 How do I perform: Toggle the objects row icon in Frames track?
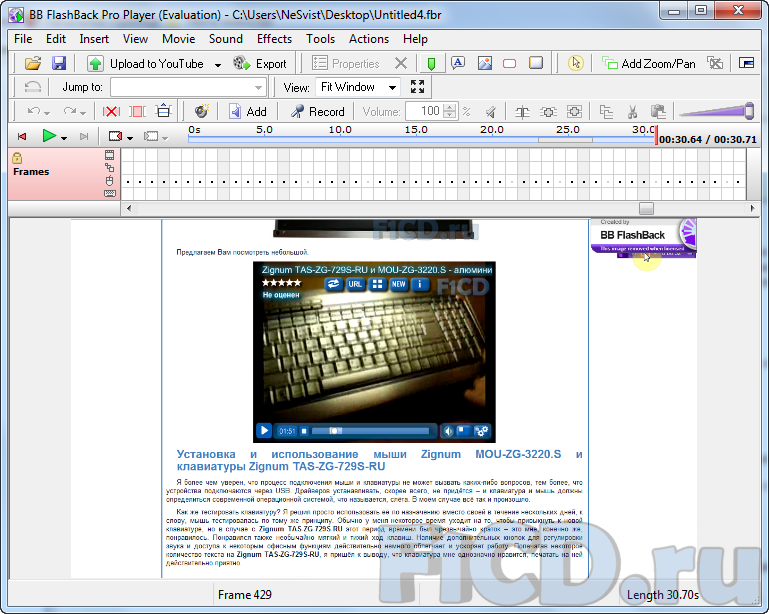click(x=109, y=168)
